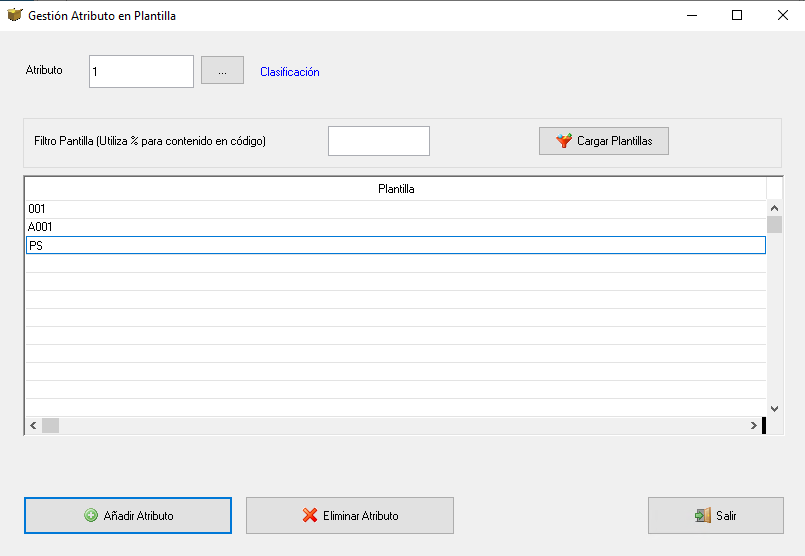The width and height of the screenshot is (805, 556).
Task: Click the vertical scrollbar down arrow
Action: click(774, 409)
